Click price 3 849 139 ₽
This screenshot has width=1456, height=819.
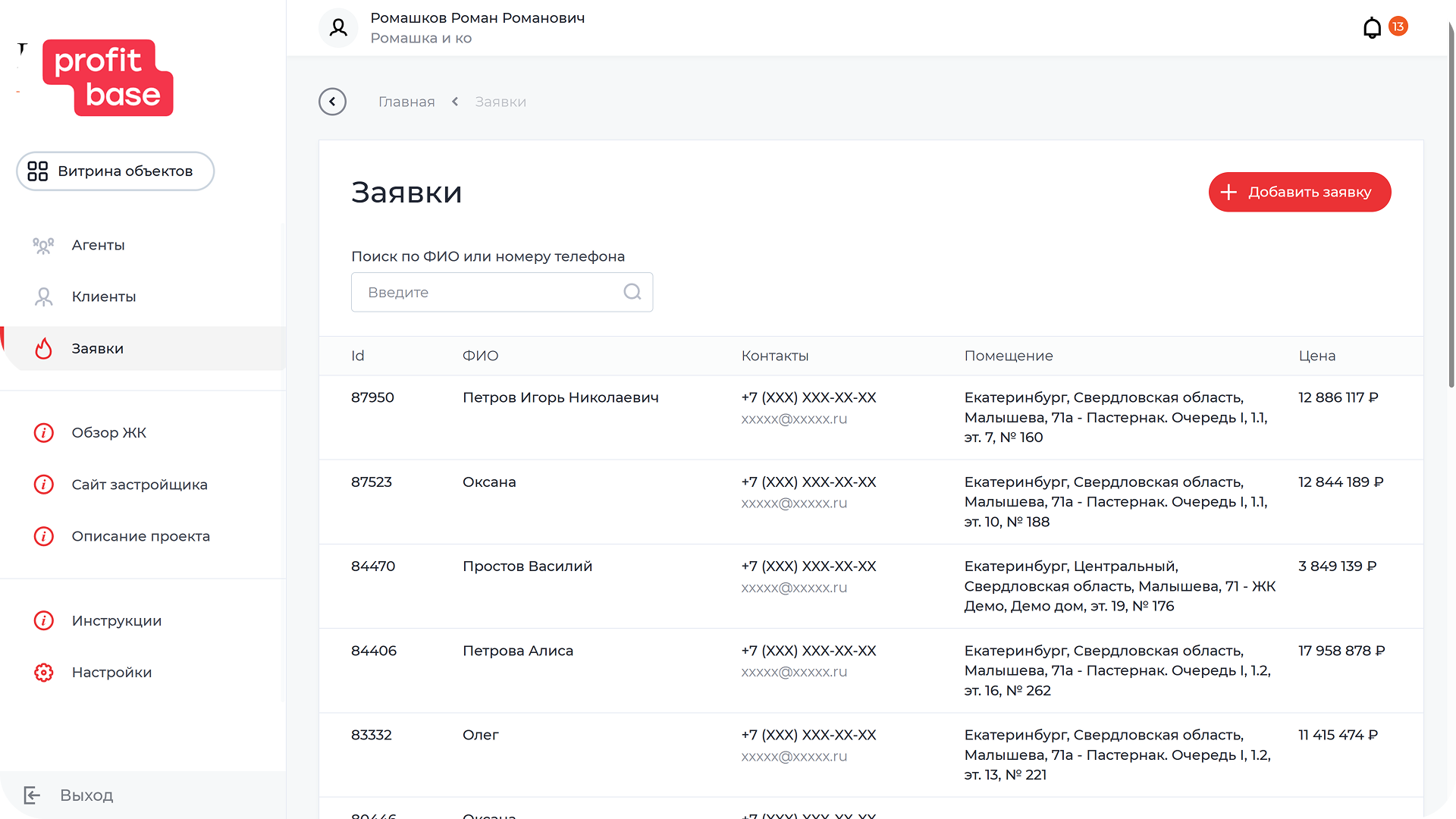coord(1338,566)
